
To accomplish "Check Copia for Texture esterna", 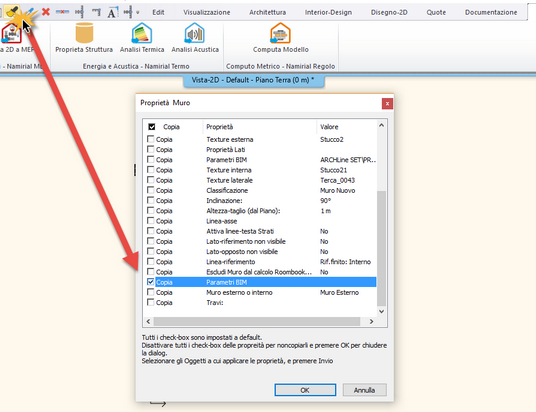I will tap(150, 139).
